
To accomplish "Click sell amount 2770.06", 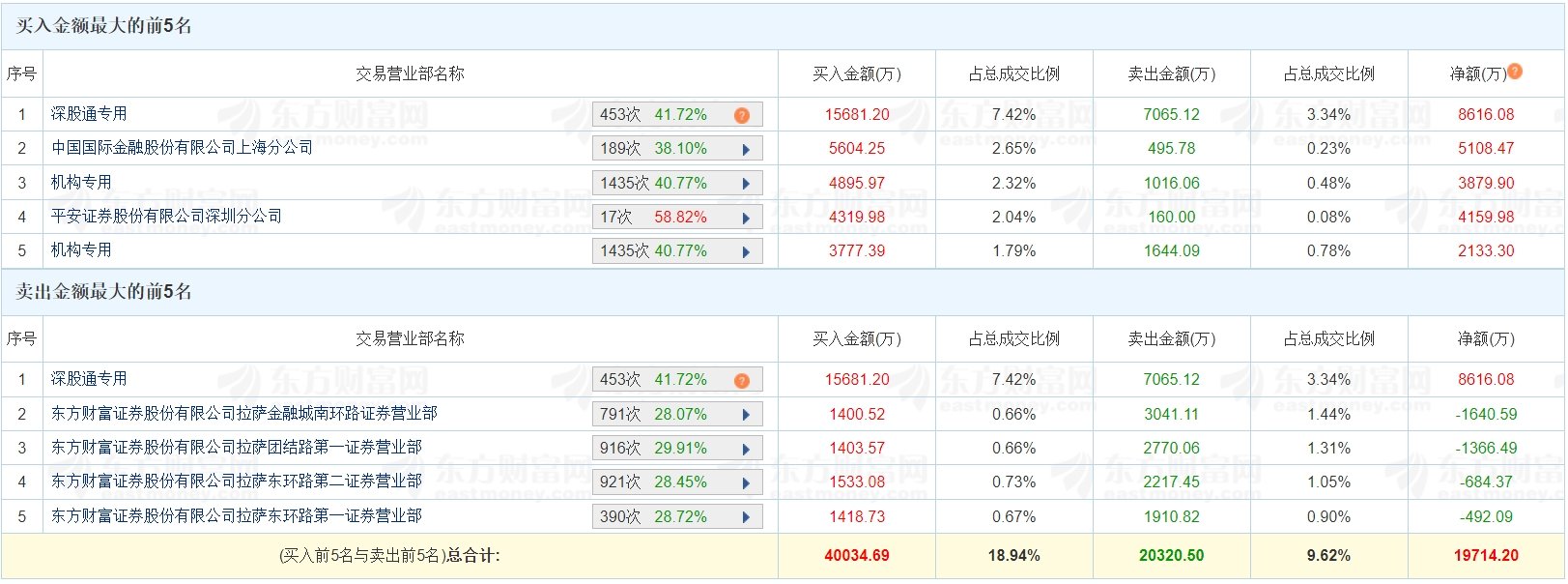I will pos(1172,448).
